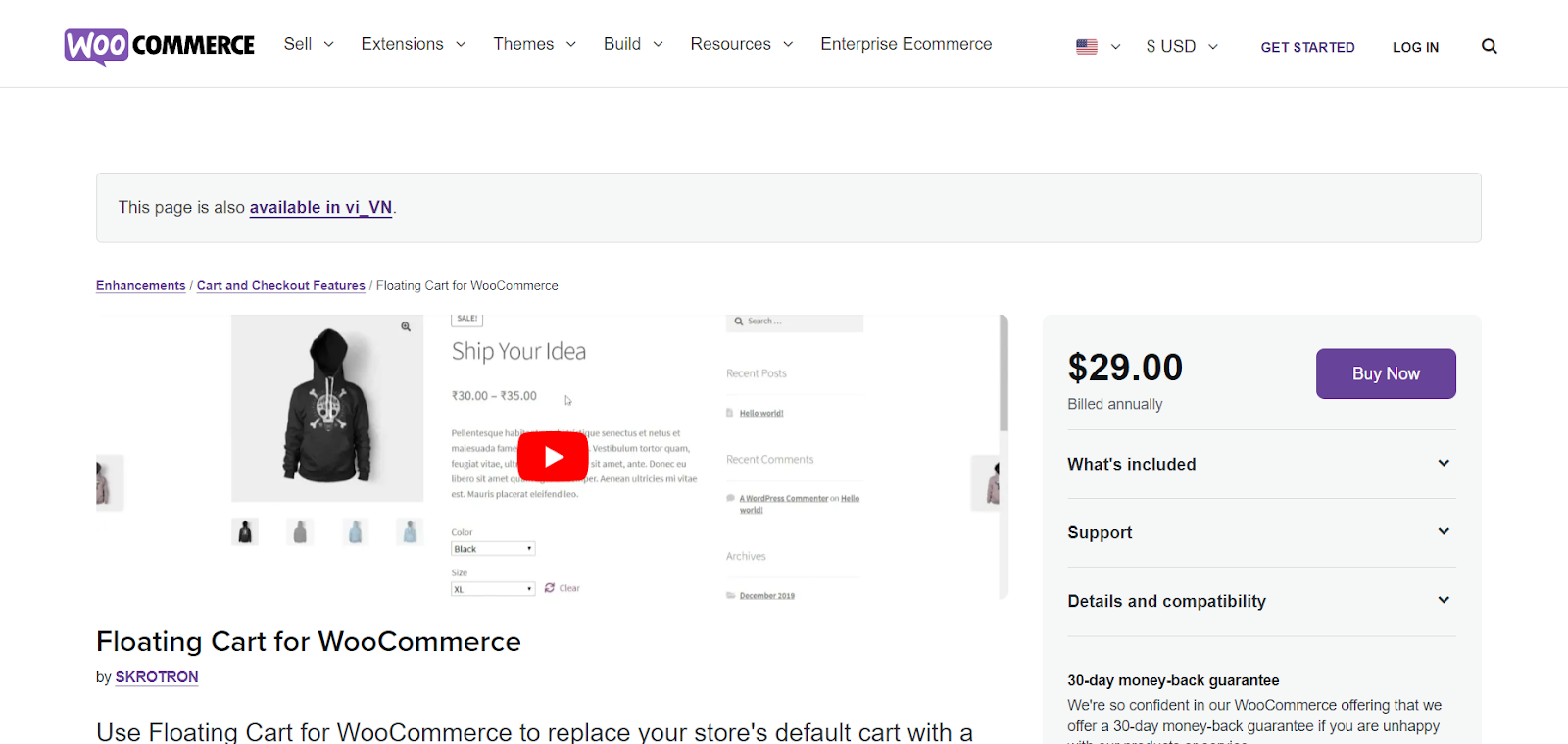The image size is (1568, 744).
Task: Open the SKROTRON developer link
Action: point(157,676)
